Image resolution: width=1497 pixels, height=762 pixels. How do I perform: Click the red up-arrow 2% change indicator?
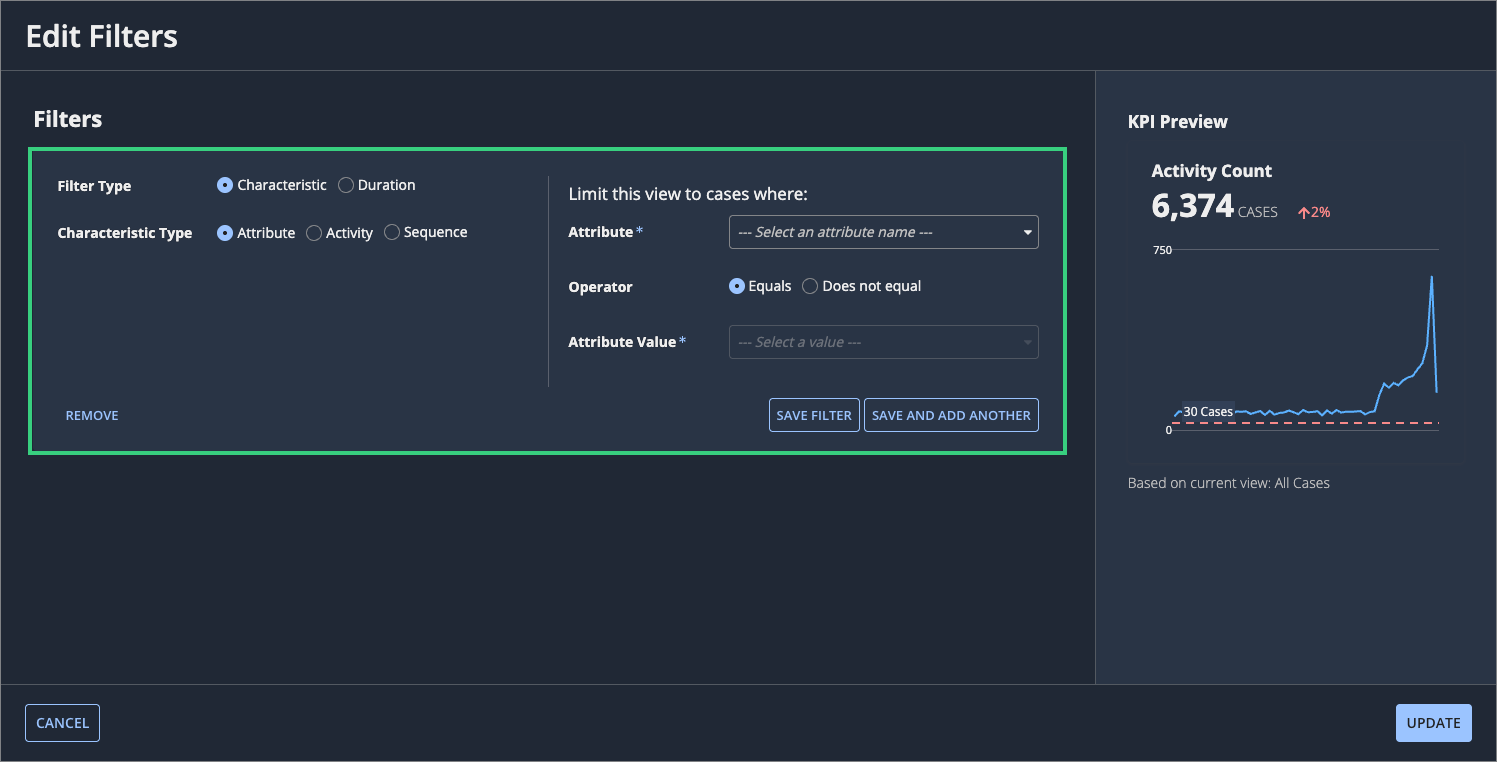coord(1314,212)
